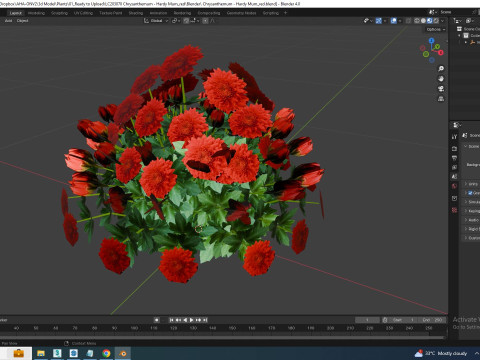Viewport: 480px width, 360px height.
Task: Click the Start frame field in timeline
Action: (404, 320)
